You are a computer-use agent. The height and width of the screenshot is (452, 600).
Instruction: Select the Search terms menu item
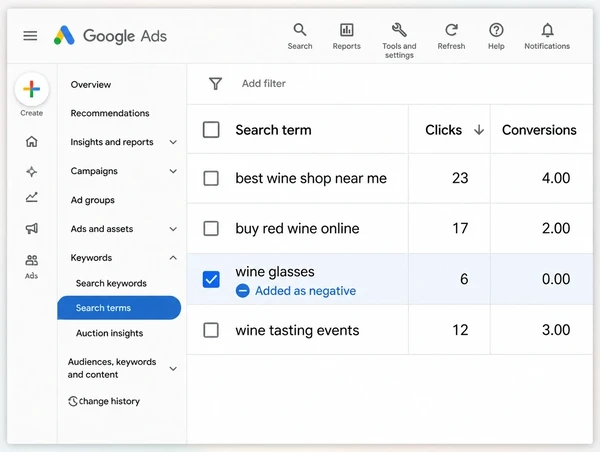119,308
